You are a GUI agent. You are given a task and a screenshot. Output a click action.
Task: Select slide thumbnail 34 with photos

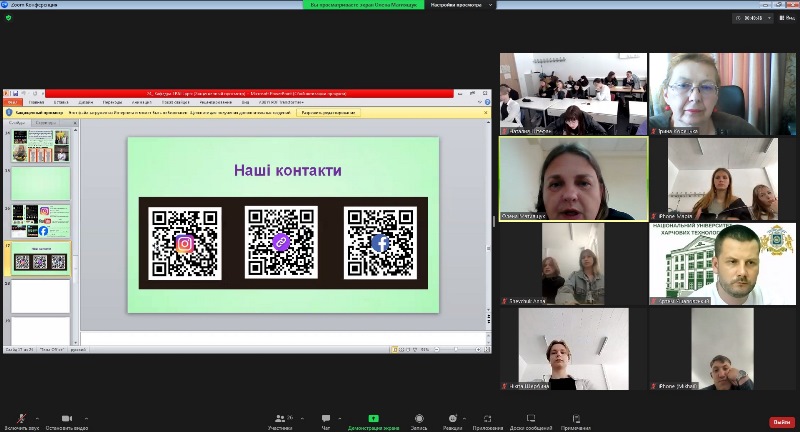40,145
